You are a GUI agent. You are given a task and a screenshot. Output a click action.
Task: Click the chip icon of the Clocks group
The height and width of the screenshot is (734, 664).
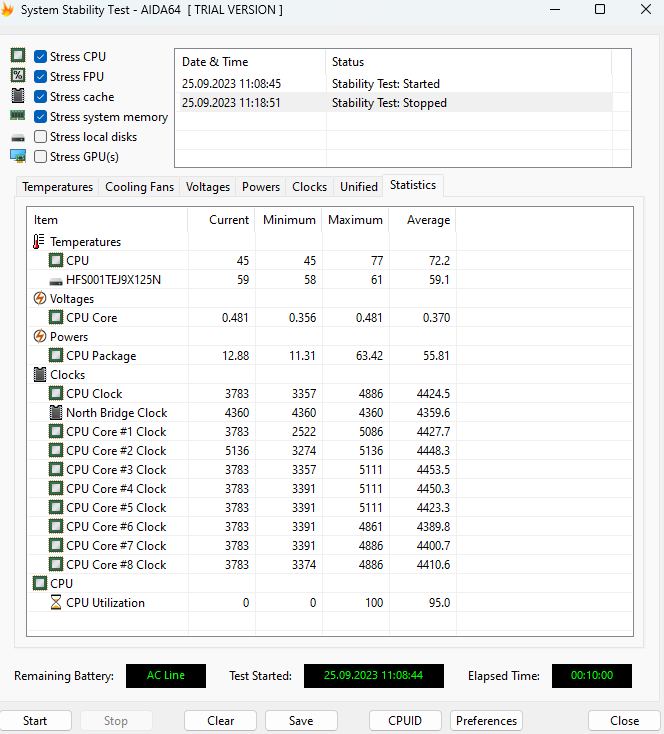pyautogui.click(x=40, y=374)
